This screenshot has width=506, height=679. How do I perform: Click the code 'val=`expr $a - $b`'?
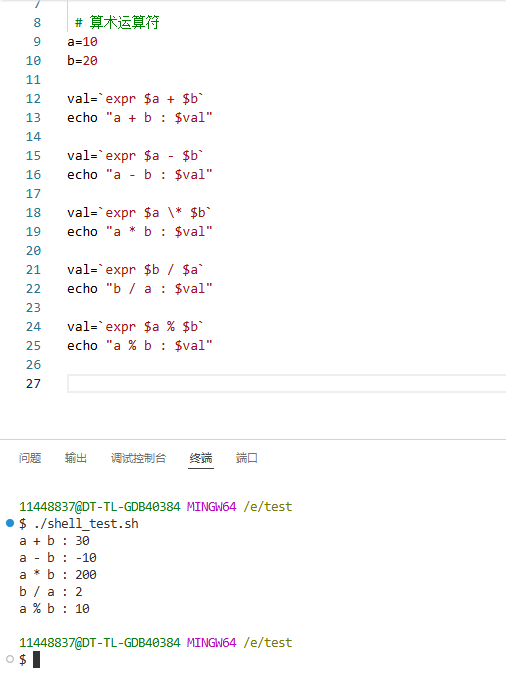135,155
